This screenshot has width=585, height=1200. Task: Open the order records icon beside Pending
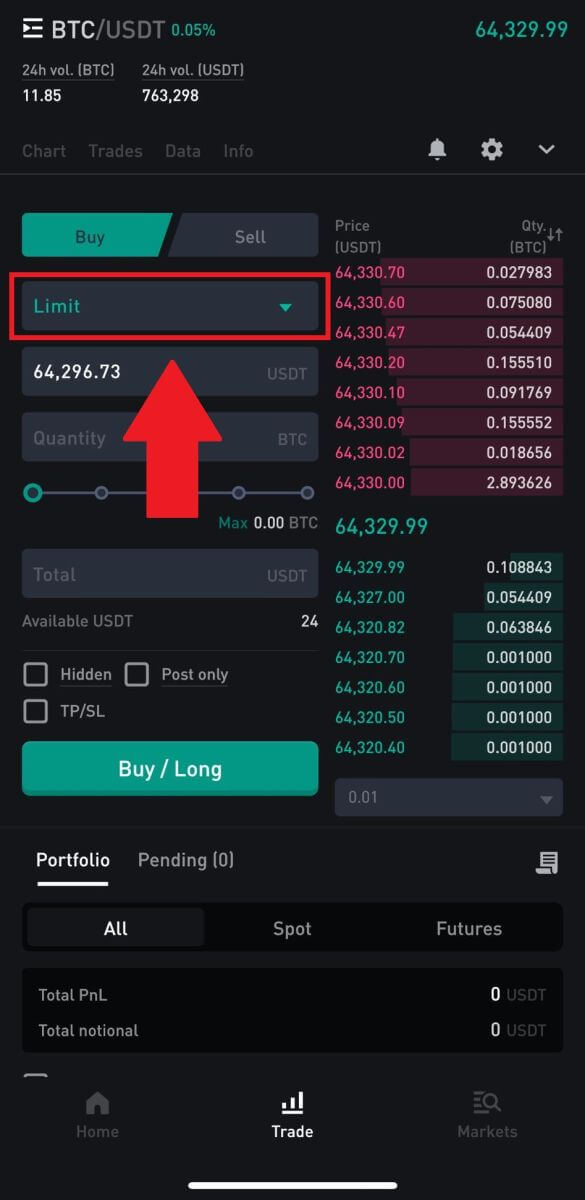[x=547, y=862]
